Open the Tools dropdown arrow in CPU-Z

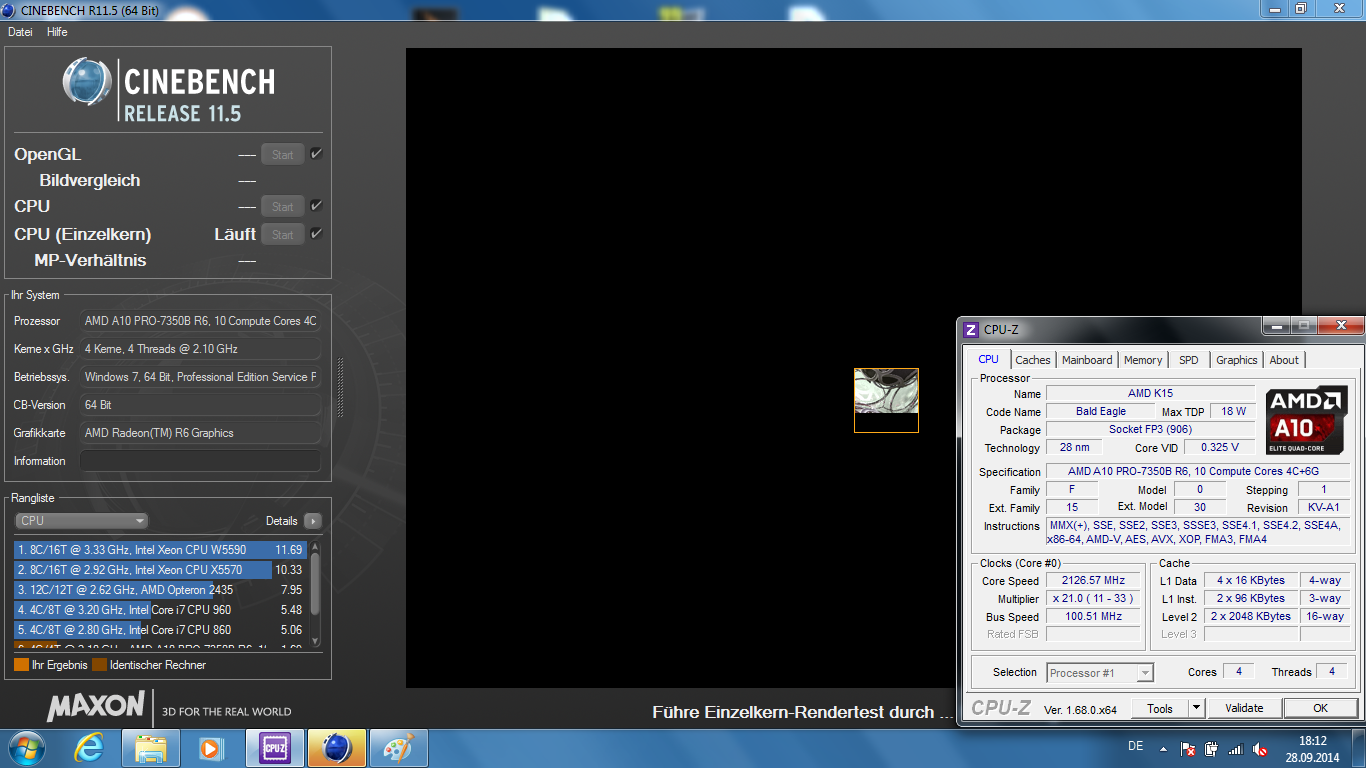[x=1196, y=708]
